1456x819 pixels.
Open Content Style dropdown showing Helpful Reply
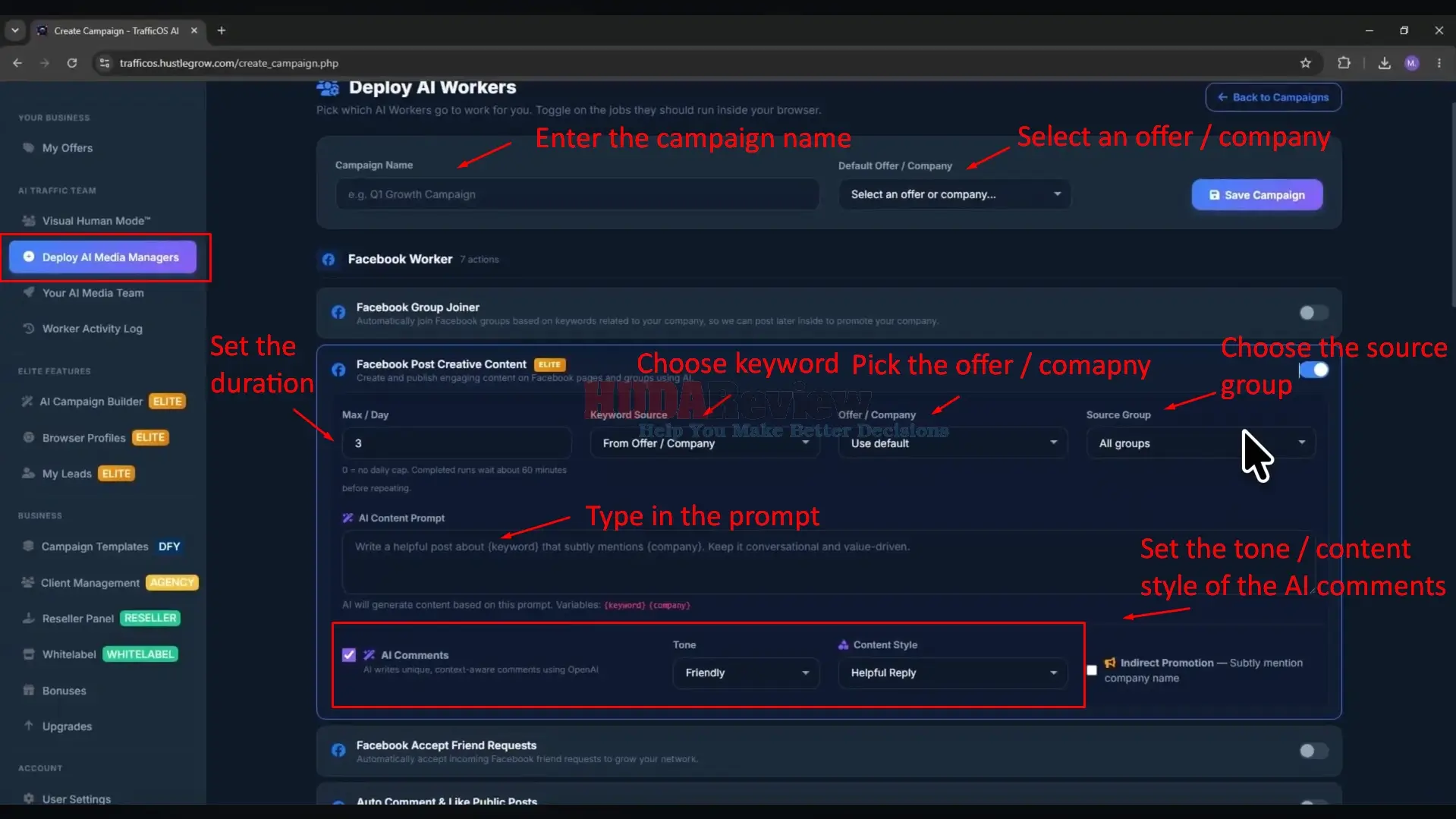(x=953, y=673)
